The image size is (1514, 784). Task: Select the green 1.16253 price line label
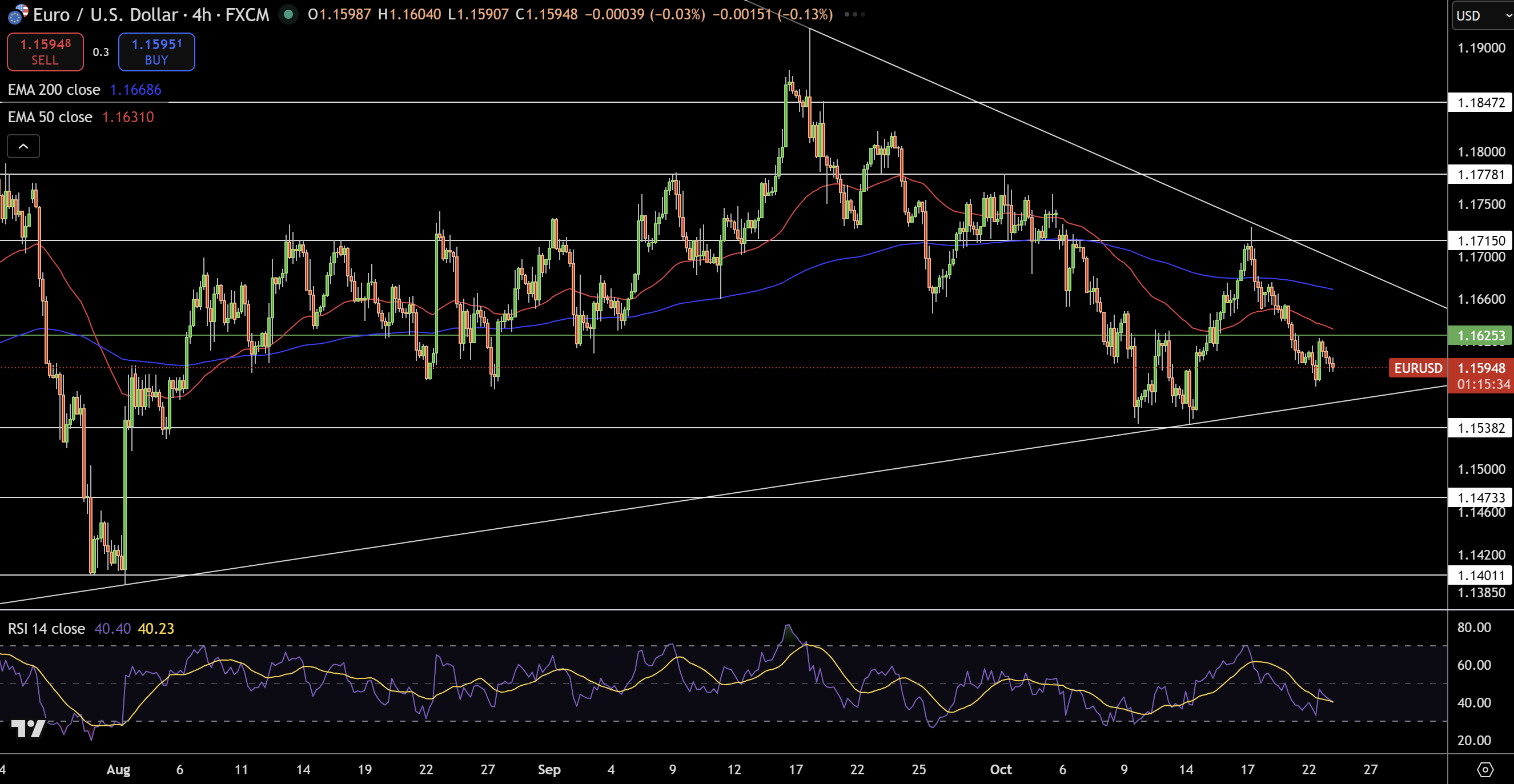[x=1481, y=336]
